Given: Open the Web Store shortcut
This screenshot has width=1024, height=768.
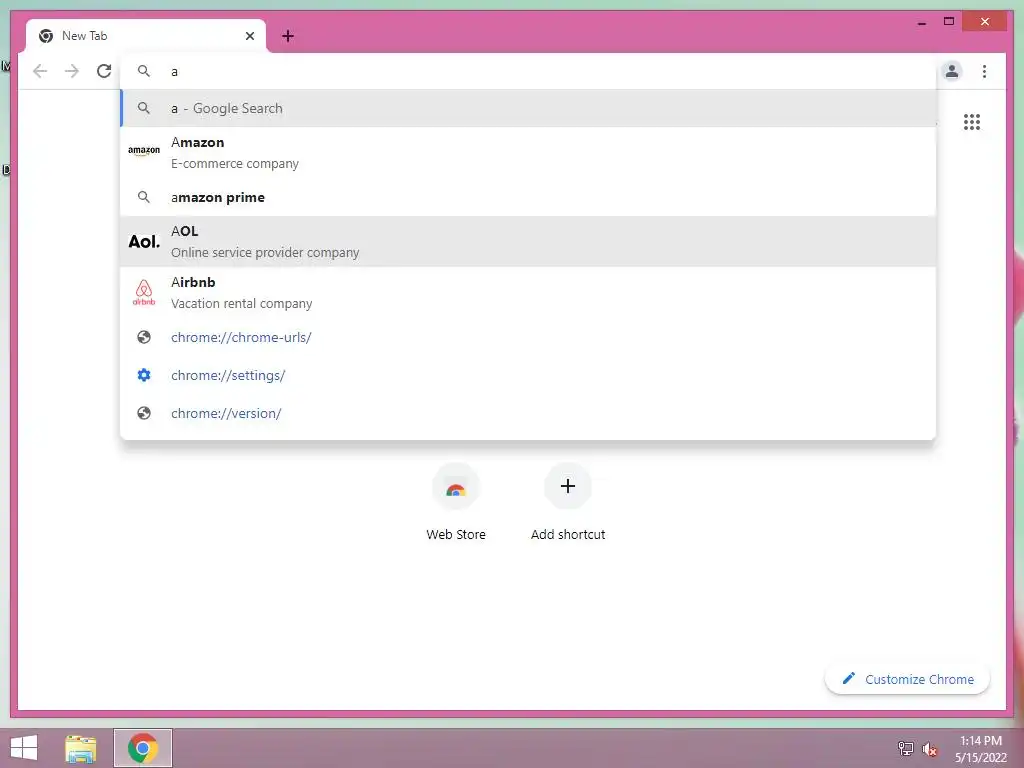Looking at the screenshot, I should click(x=456, y=502).
